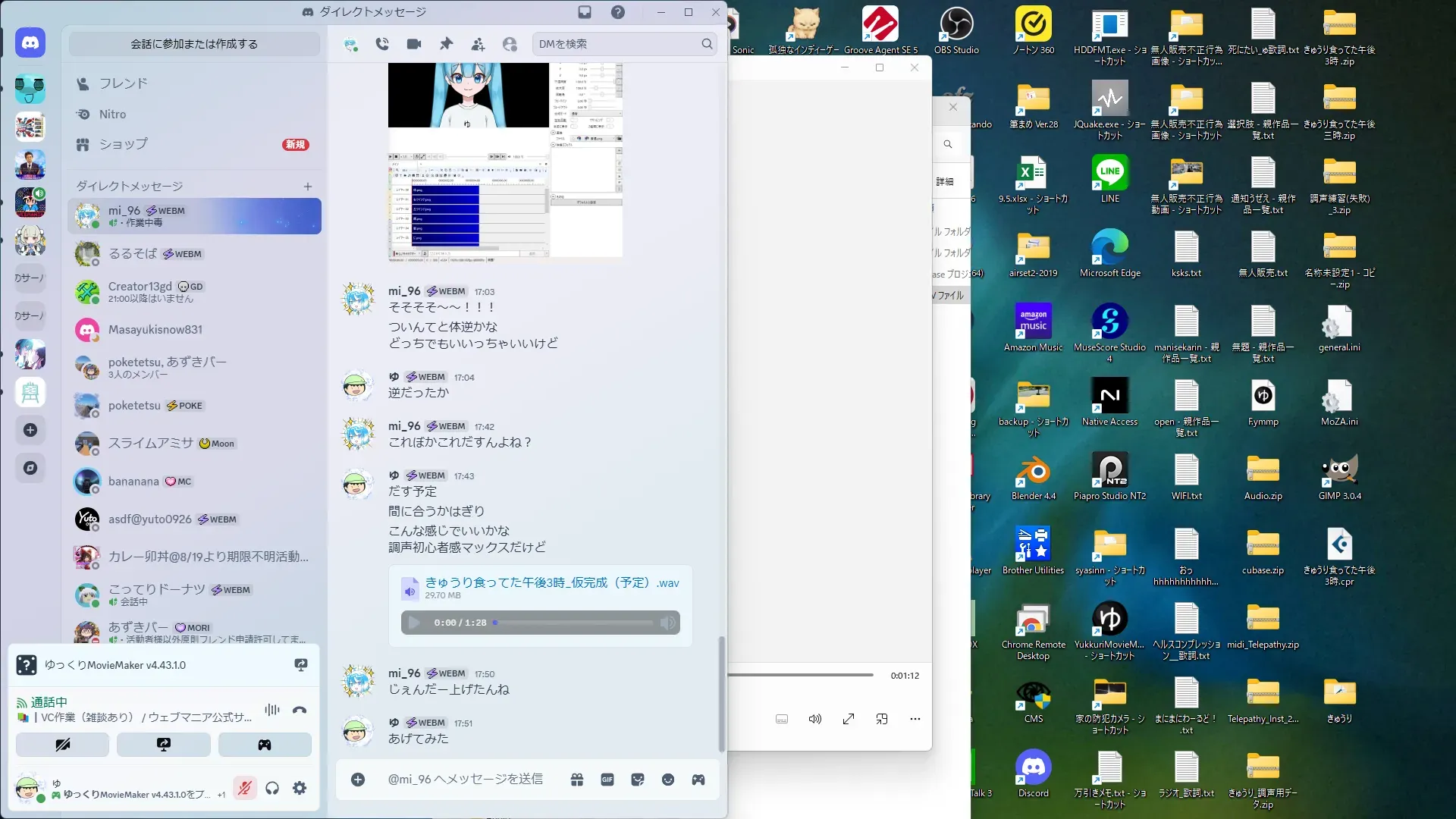The width and height of the screenshot is (1456, 819).
Task: Add friends to DM via the header icon
Action: [x=478, y=44]
